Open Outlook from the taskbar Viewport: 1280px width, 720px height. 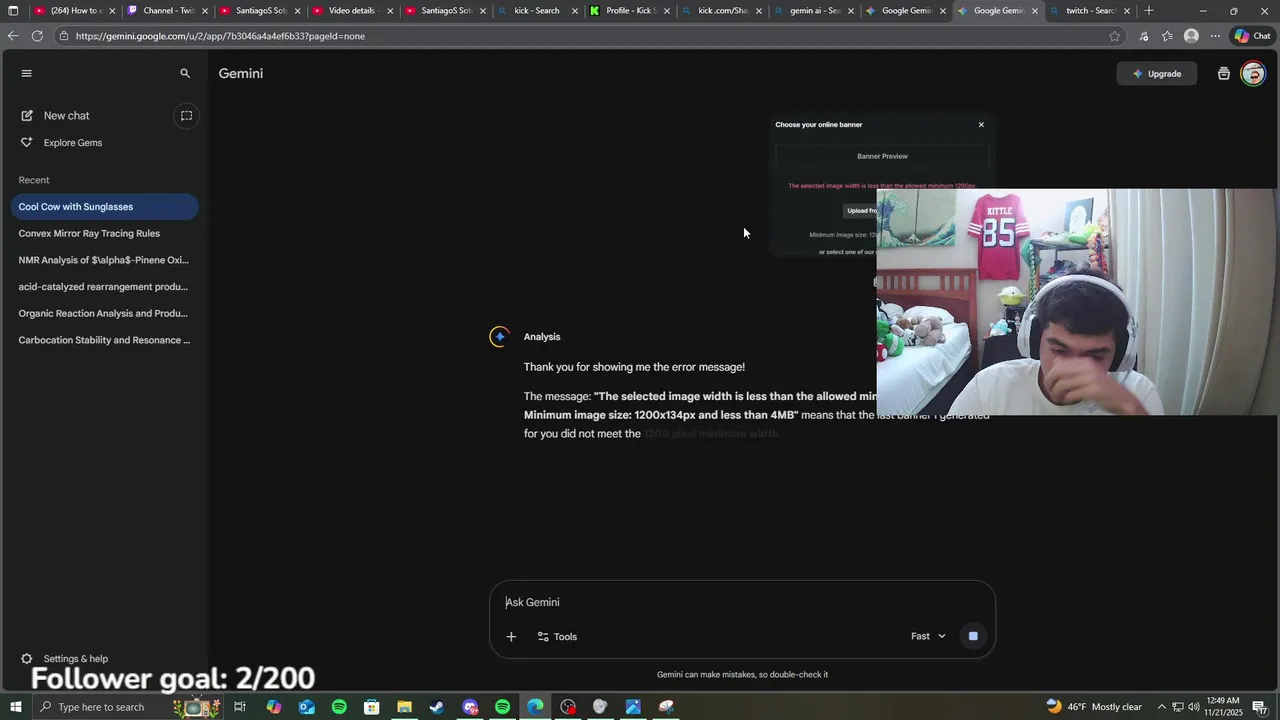click(306, 707)
